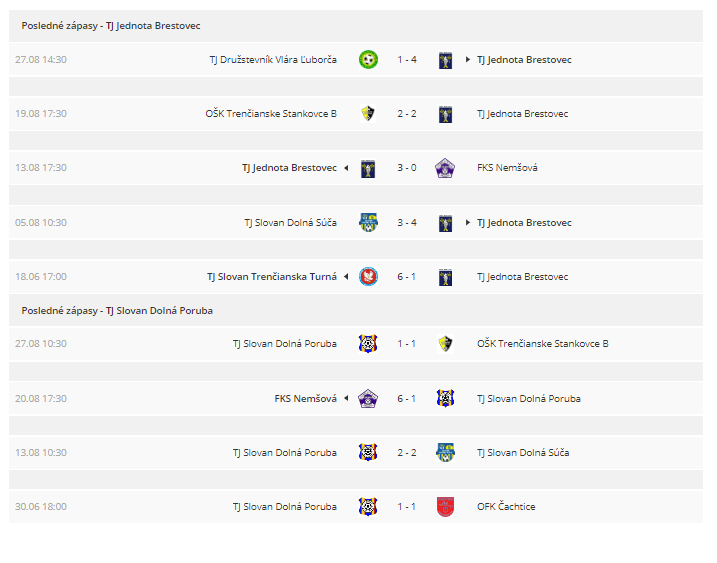The image size is (717, 563).
Task: Select the 30.06 18:00 match row date
Action: pyautogui.click(x=41, y=507)
